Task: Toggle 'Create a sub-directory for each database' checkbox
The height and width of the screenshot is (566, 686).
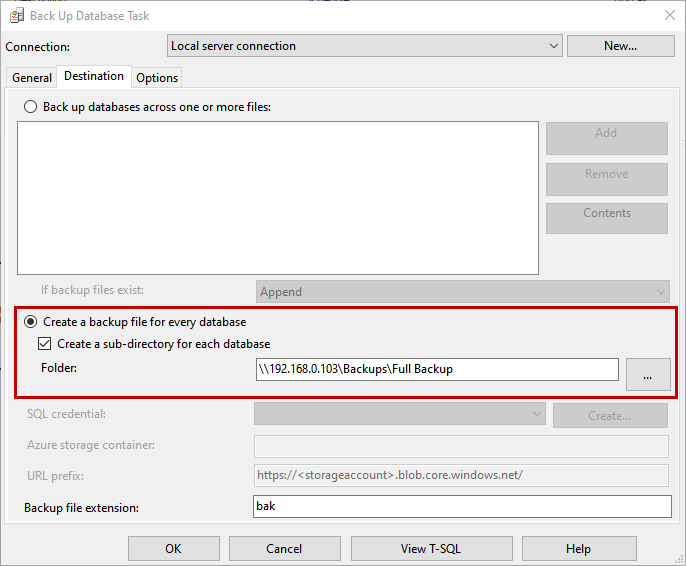Action: click(45, 344)
